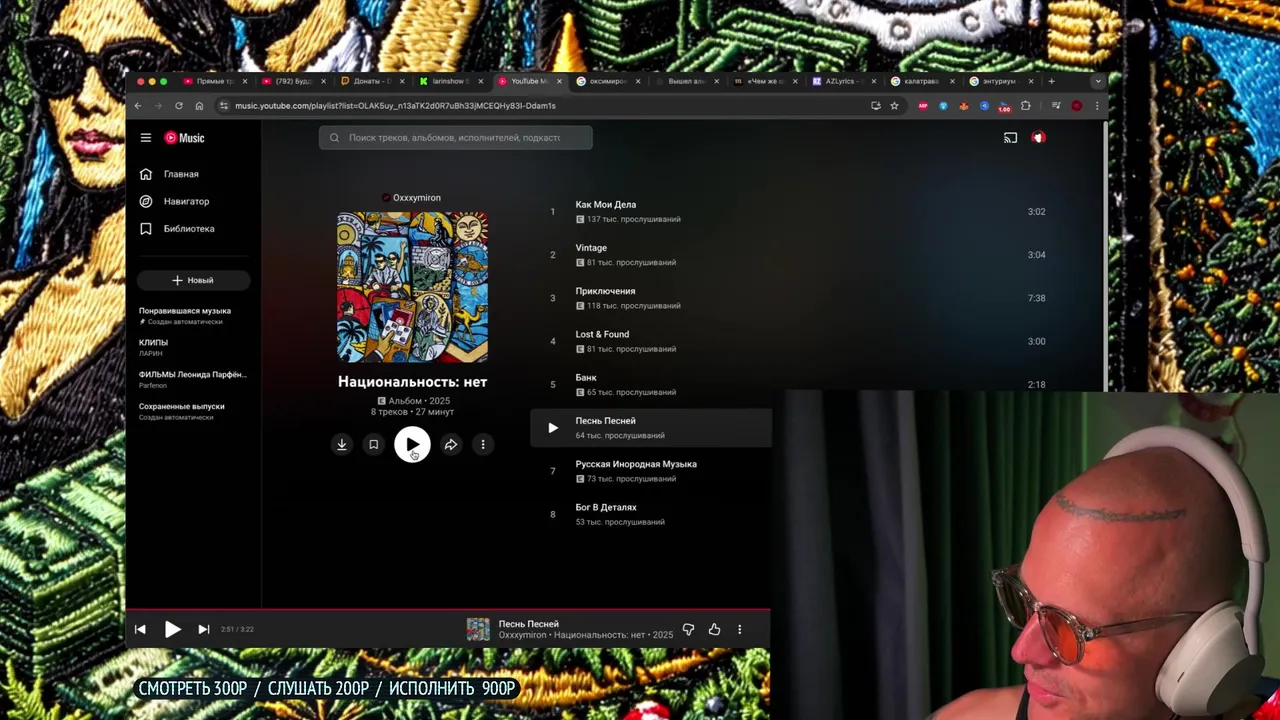This screenshot has height=720, width=1280.
Task: Select track Приключения
Action: [x=605, y=291]
